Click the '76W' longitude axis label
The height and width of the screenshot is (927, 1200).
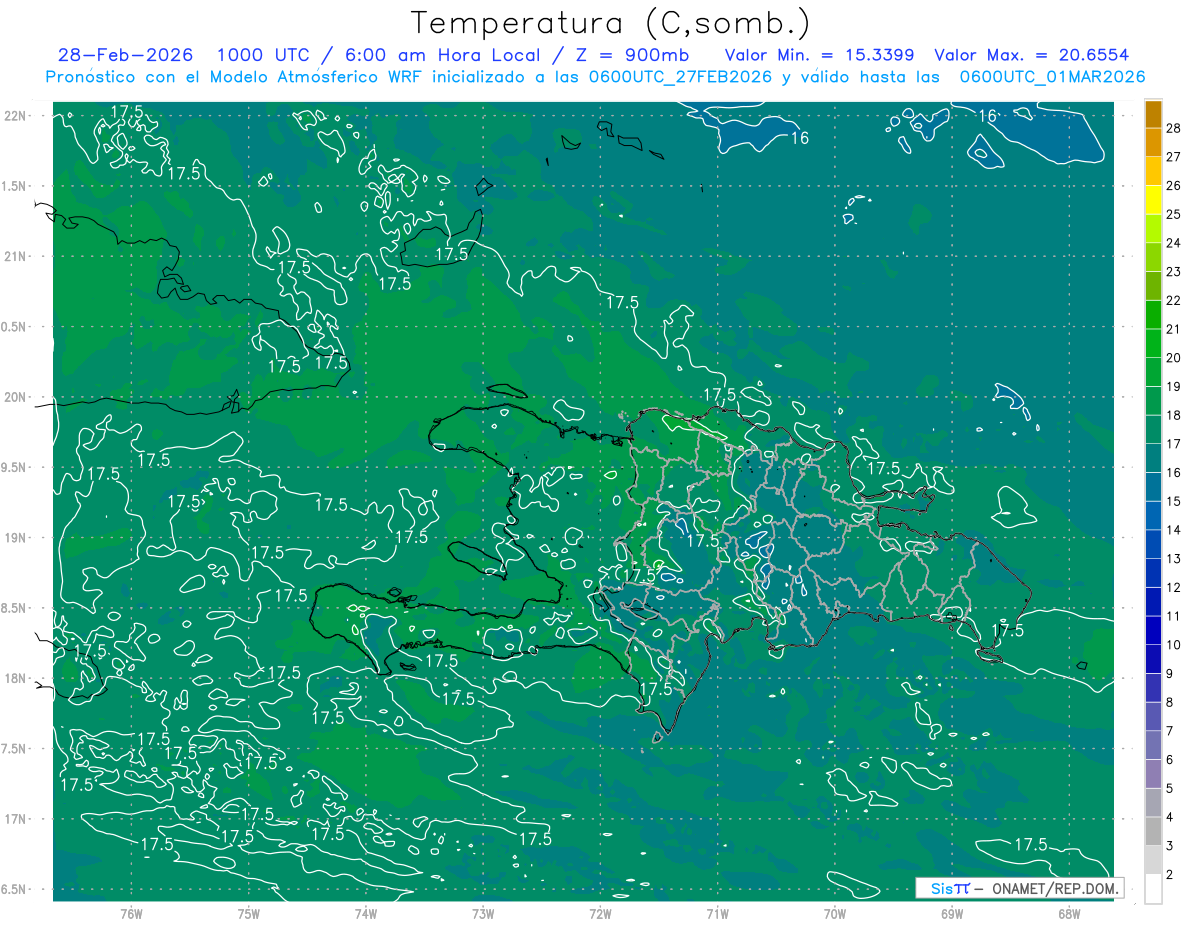(131, 914)
